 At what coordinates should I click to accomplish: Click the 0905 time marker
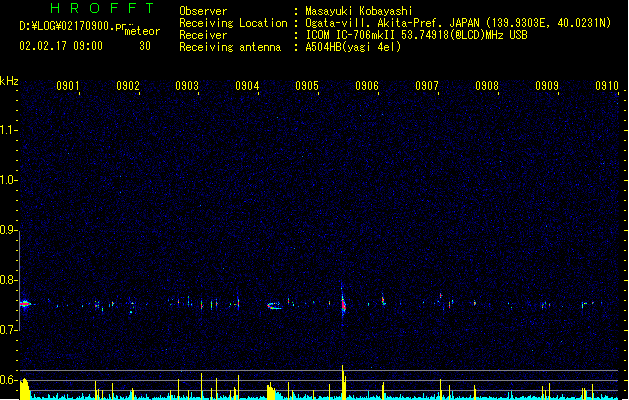coord(307,86)
